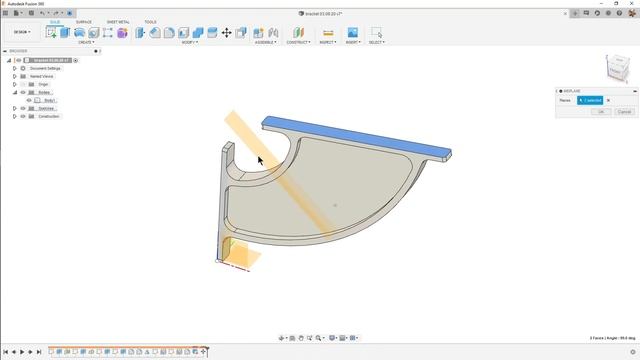Image resolution: width=640 pixels, height=360 pixels.
Task: Click the Pan hand navigation icon
Action: click(301, 338)
